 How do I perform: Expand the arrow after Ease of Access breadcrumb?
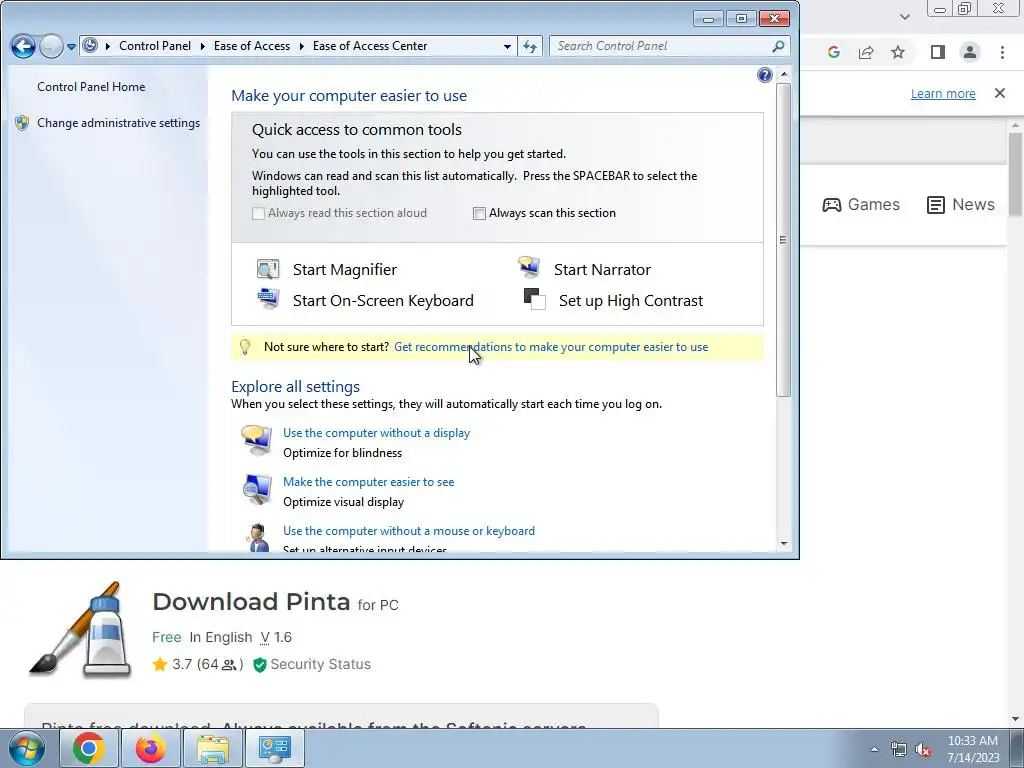coord(302,46)
